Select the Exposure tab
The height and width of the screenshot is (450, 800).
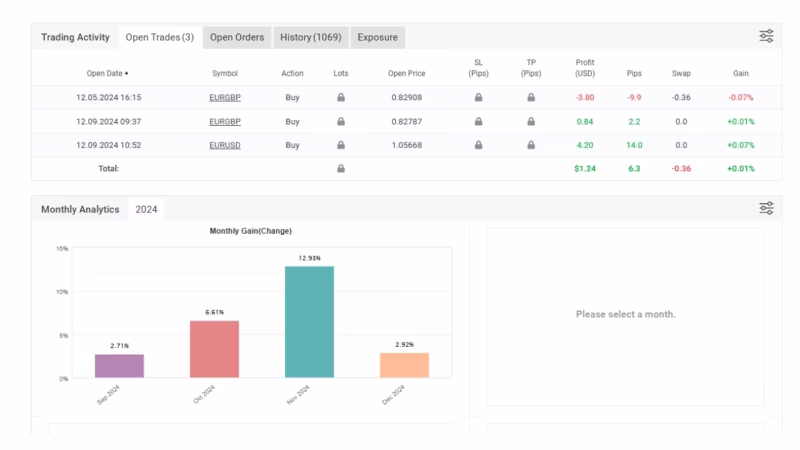377,37
